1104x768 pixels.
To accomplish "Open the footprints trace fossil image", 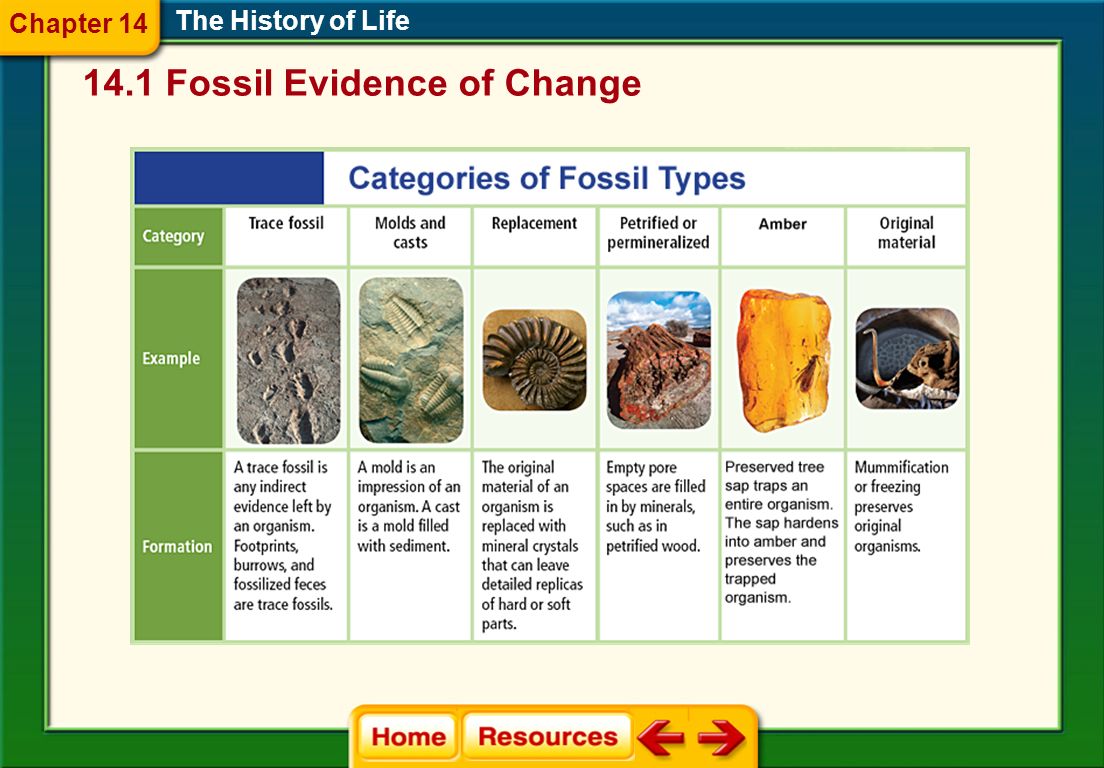I will pyautogui.click(x=288, y=360).
